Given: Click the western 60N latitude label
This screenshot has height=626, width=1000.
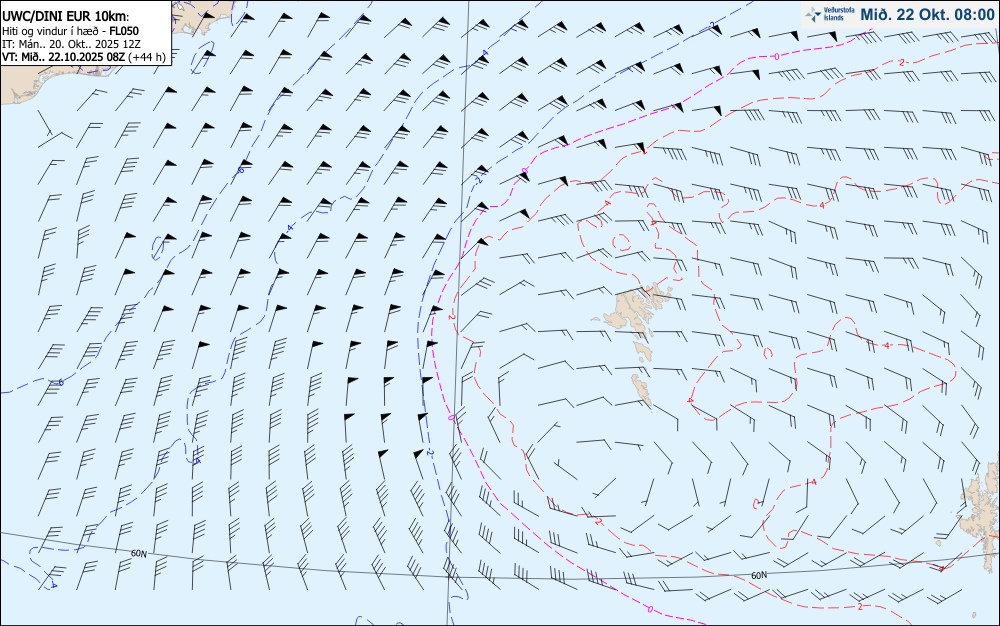Looking at the screenshot, I should (x=139, y=554).
